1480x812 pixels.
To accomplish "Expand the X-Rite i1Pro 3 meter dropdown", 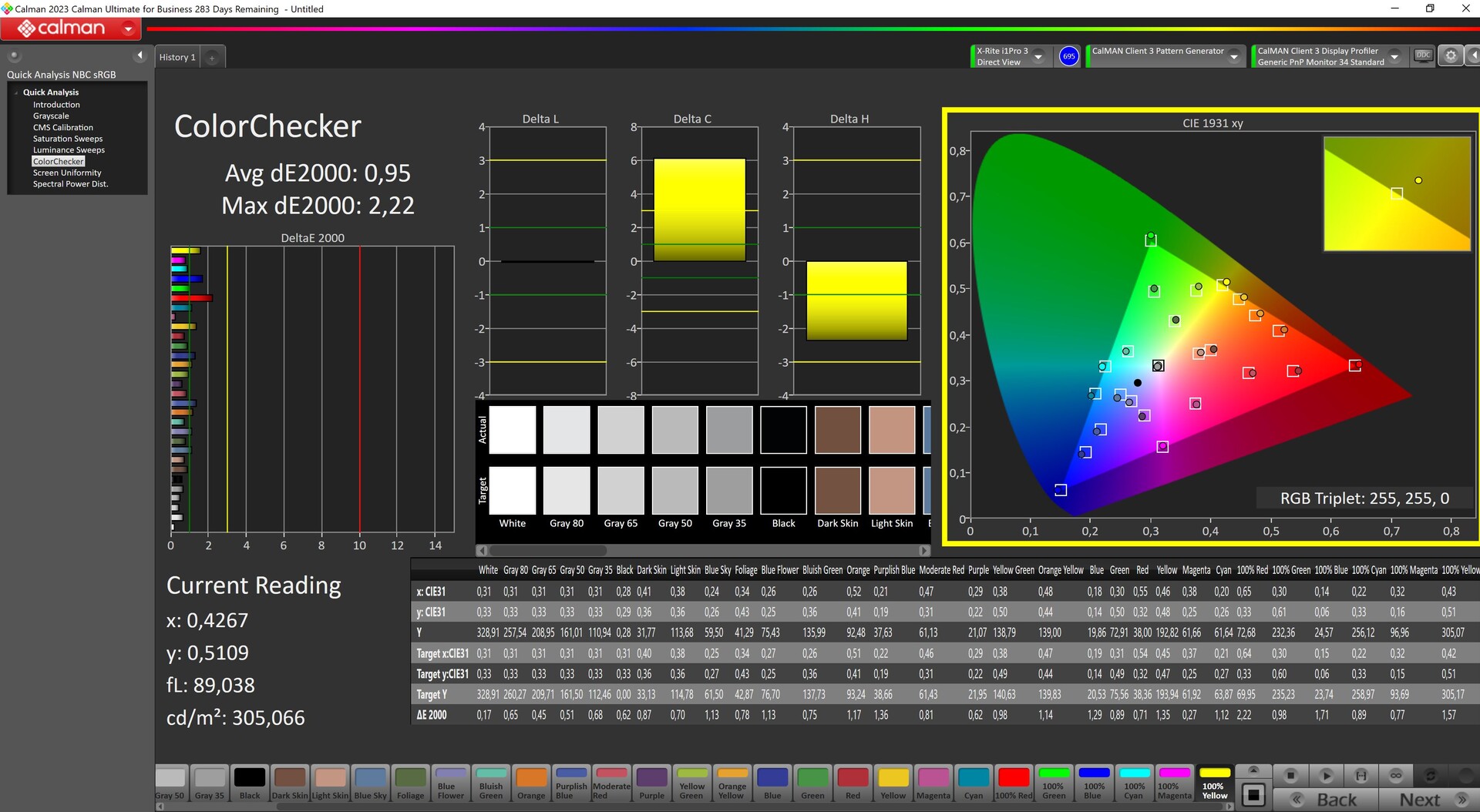I will point(1038,56).
